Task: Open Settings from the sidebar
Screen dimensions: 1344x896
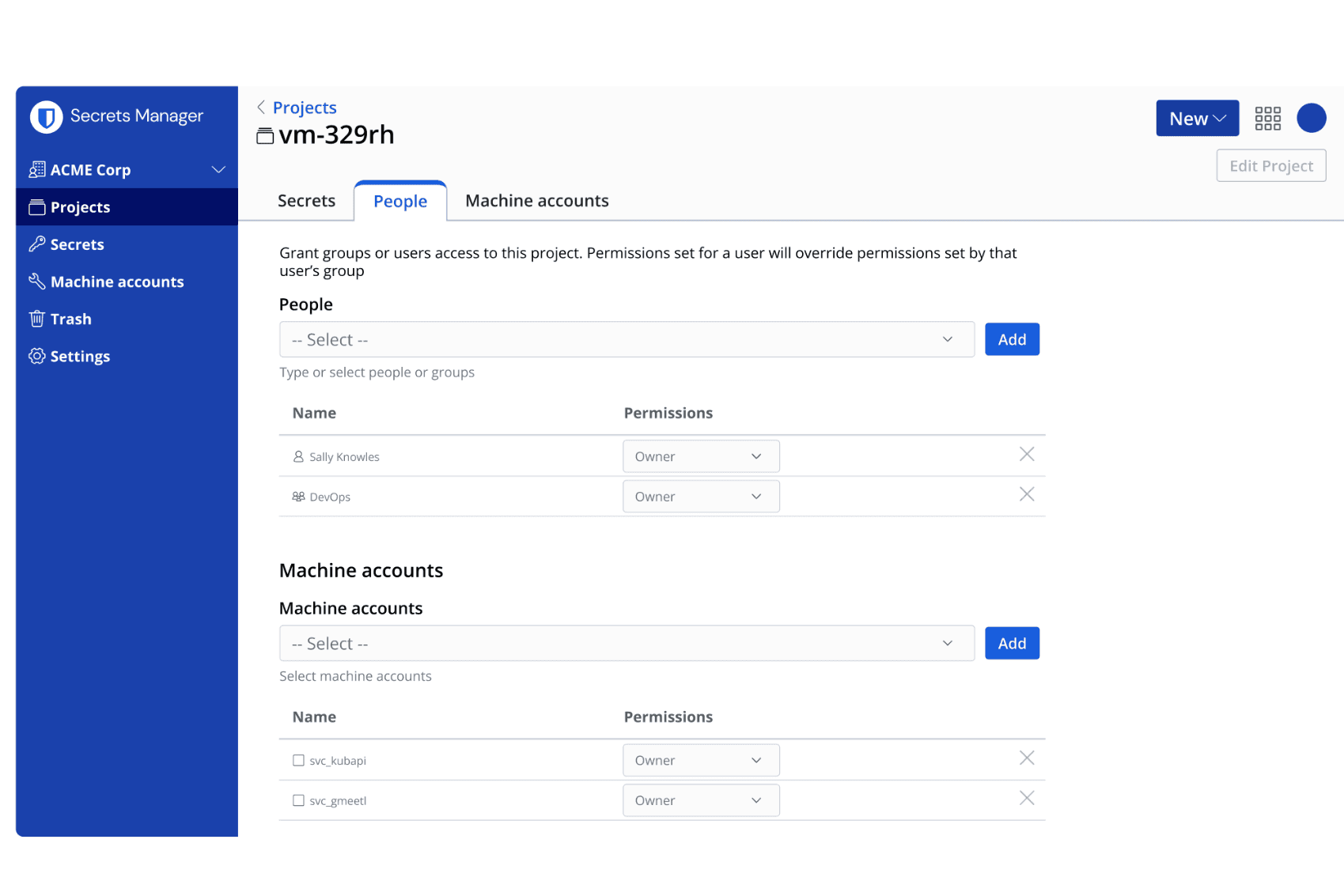Action: [79, 357]
